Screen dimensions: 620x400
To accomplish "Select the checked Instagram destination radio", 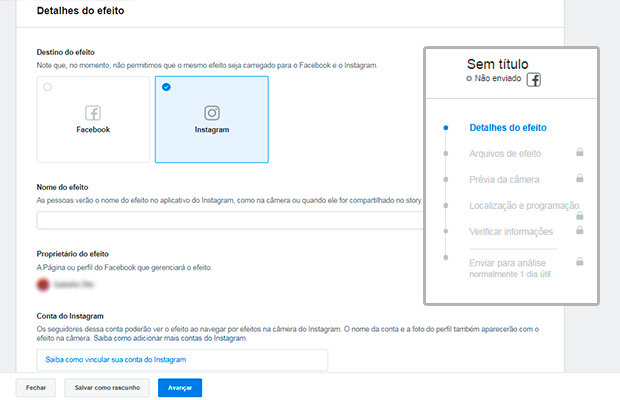I will click(x=166, y=87).
